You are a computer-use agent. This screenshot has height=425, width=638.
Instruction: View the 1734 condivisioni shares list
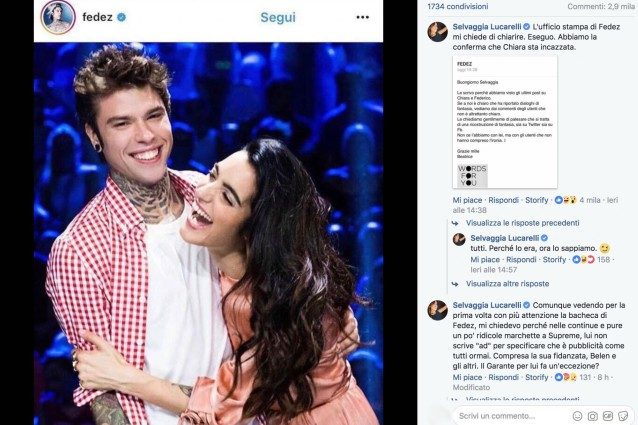pos(458,7)
